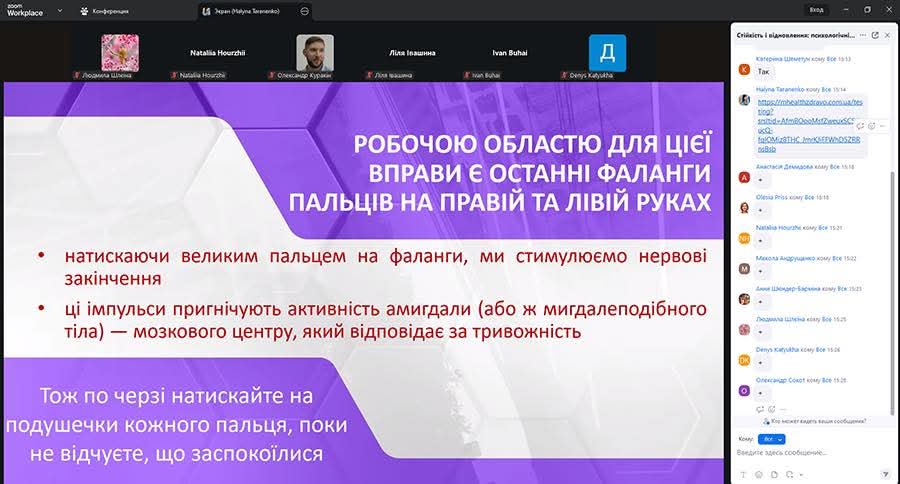Screen dimensions: 900x484
Task: Click the send message arrow icon
Action: [x=885, y=473]
